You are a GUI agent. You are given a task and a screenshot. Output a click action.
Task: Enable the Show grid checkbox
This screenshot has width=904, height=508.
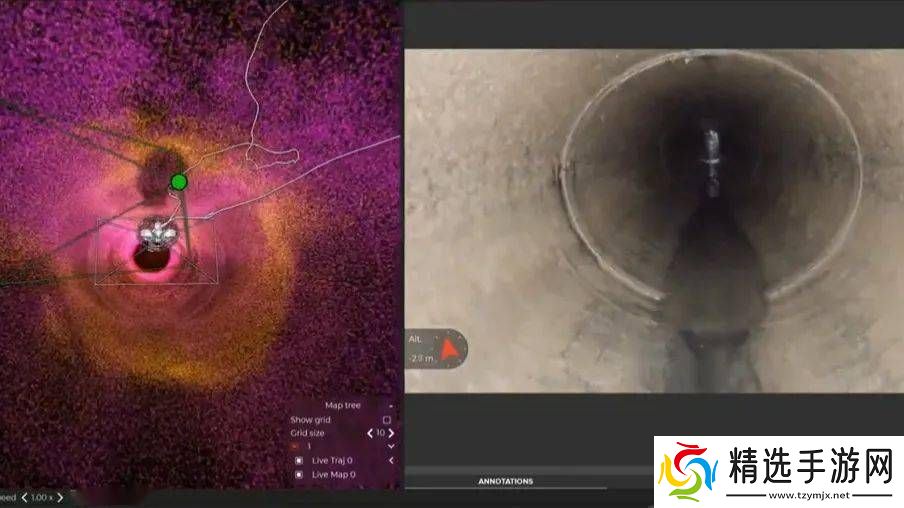[x=387, y=420]
